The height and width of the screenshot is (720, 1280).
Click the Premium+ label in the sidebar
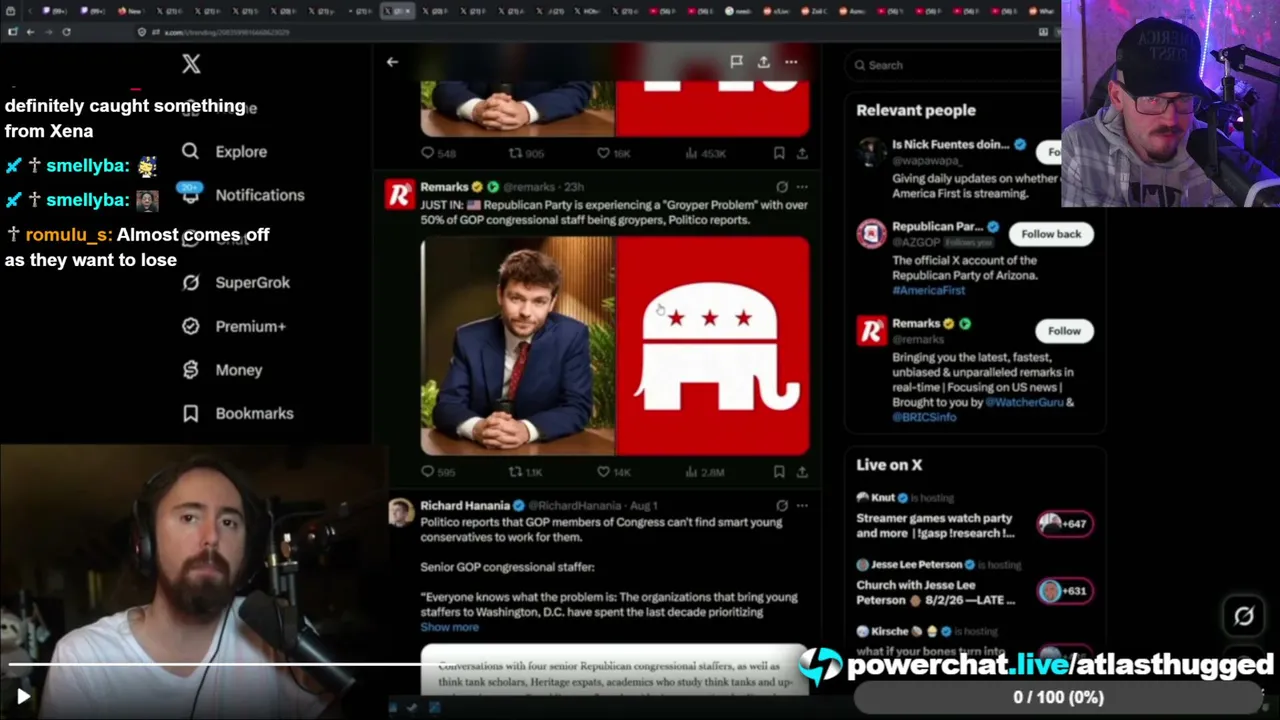[x=250, y=326]
